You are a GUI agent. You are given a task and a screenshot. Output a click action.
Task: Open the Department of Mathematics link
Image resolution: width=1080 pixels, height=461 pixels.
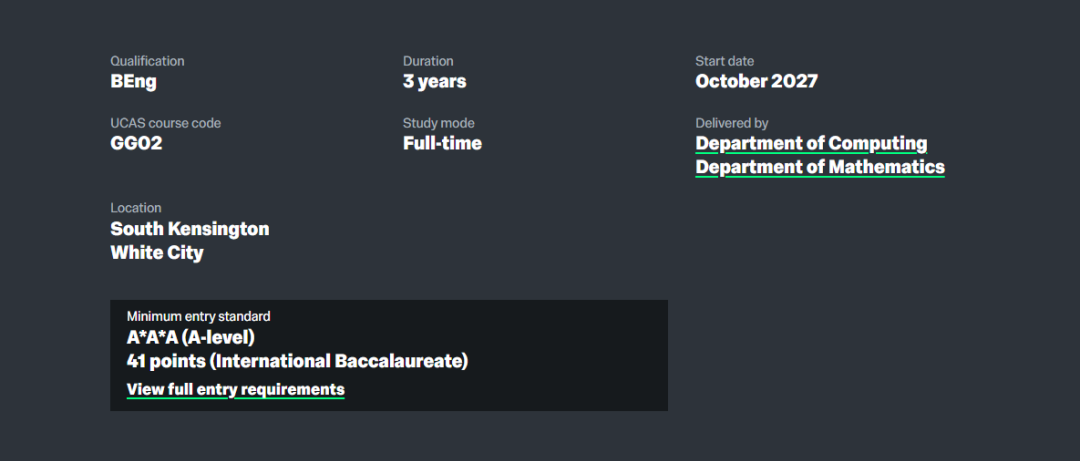pos(820,168)
